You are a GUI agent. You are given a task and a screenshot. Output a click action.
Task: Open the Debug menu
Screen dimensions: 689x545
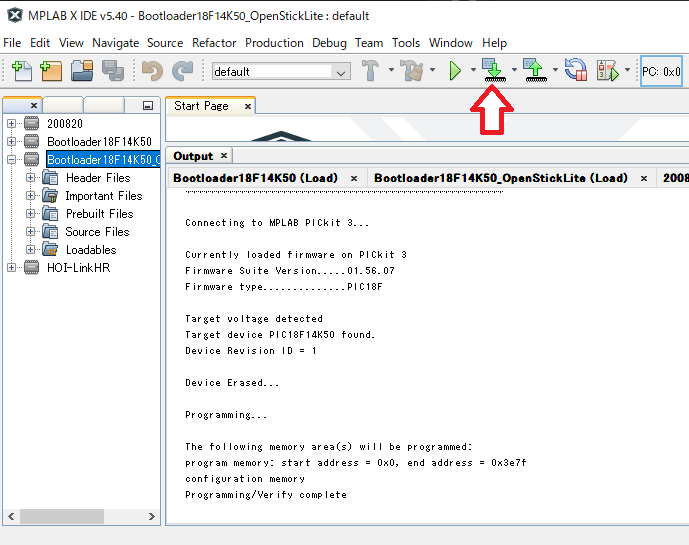point(329,43)
